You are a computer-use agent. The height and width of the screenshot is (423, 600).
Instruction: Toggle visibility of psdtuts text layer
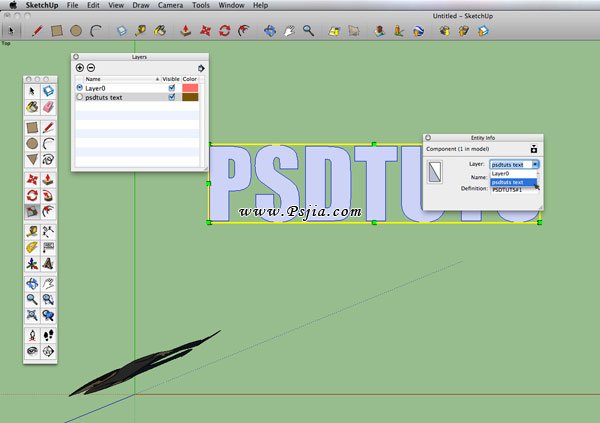pyautogui.click(x=172, y=98)
